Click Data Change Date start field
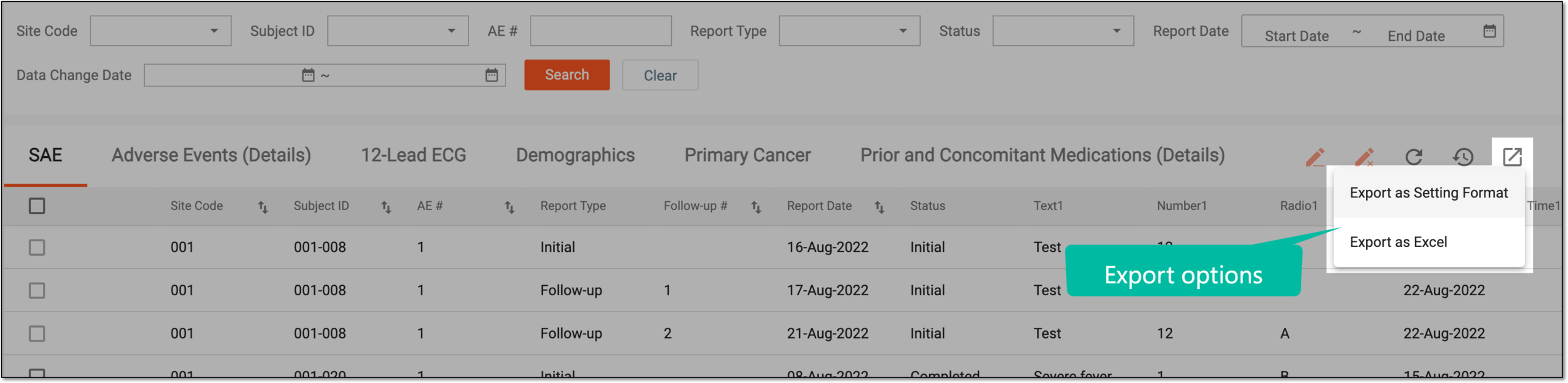Image resolution: width=1568 pixels, height=383 pixels. pos(223,75)
